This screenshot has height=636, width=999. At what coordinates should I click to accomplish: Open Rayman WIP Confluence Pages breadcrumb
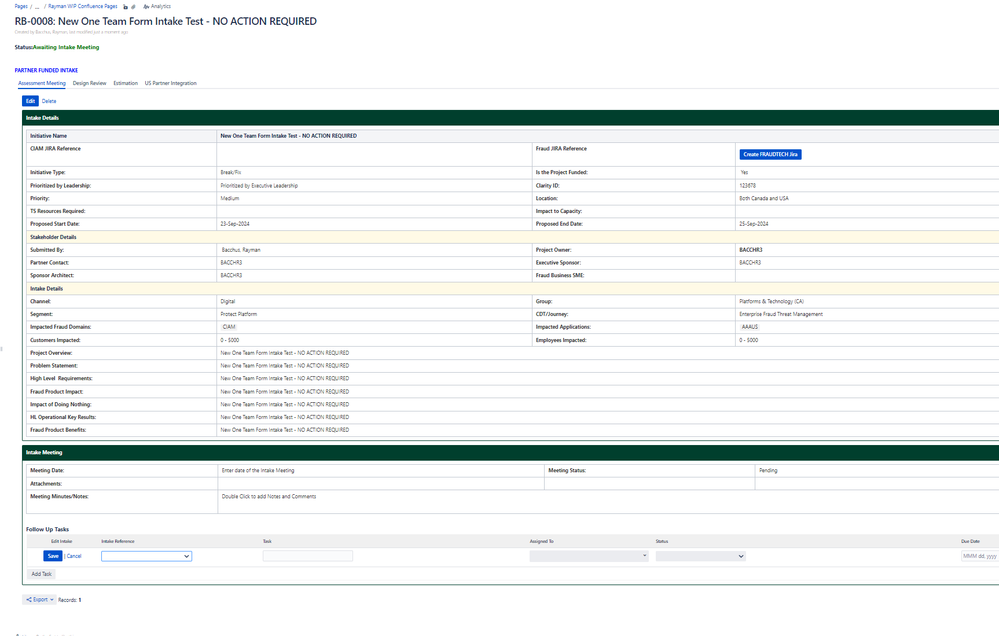click(x=83, y=6)
